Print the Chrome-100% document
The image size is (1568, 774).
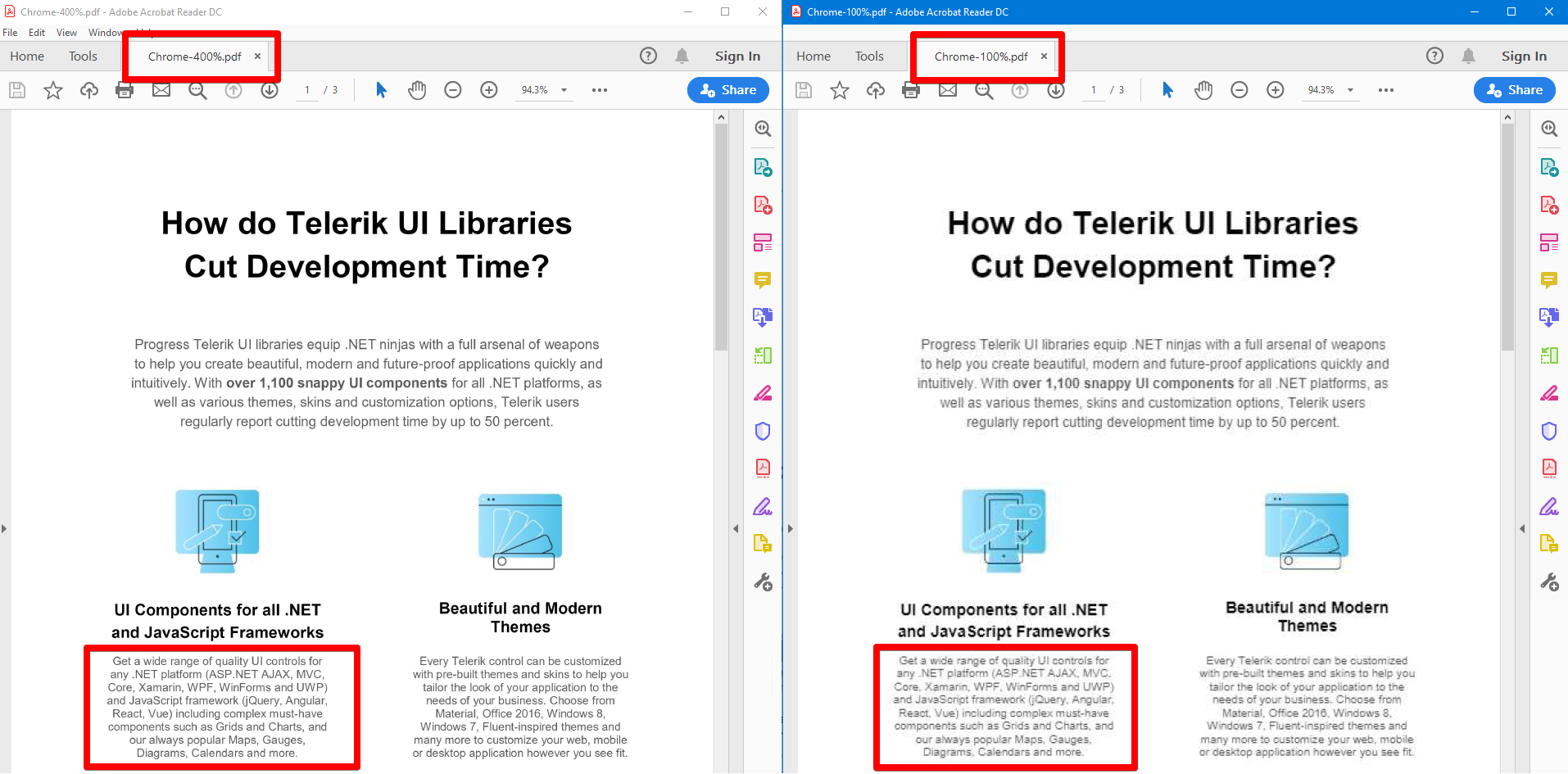[x=911, y=90]
